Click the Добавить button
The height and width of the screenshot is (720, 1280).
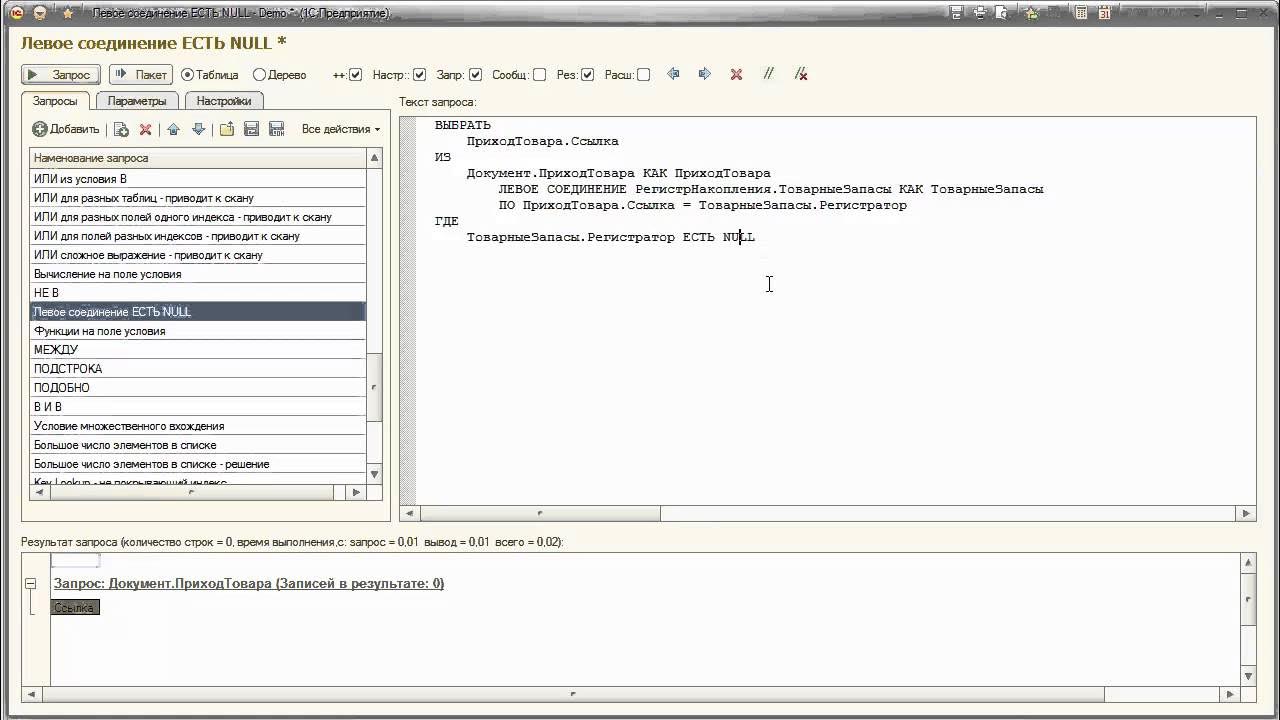[66, 129]
